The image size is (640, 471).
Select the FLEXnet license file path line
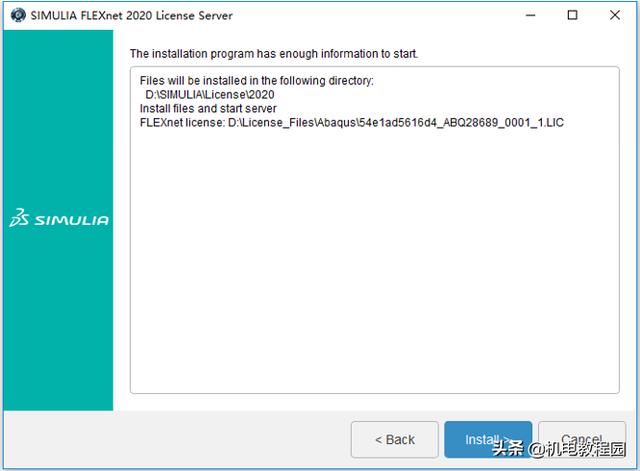pos(351,122)
